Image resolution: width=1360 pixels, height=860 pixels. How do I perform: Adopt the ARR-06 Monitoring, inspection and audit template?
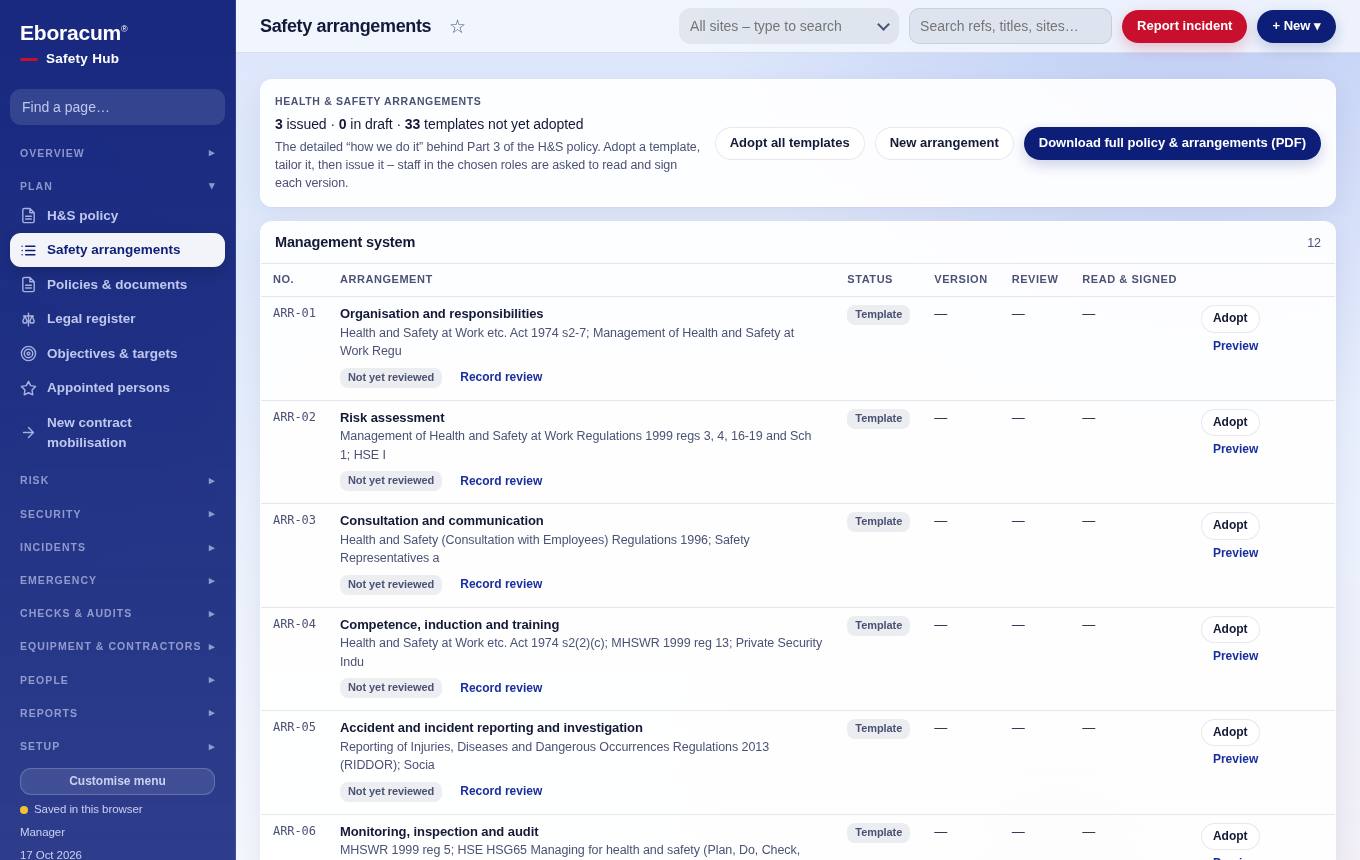pyautogui.click(x=1230, y=836)
